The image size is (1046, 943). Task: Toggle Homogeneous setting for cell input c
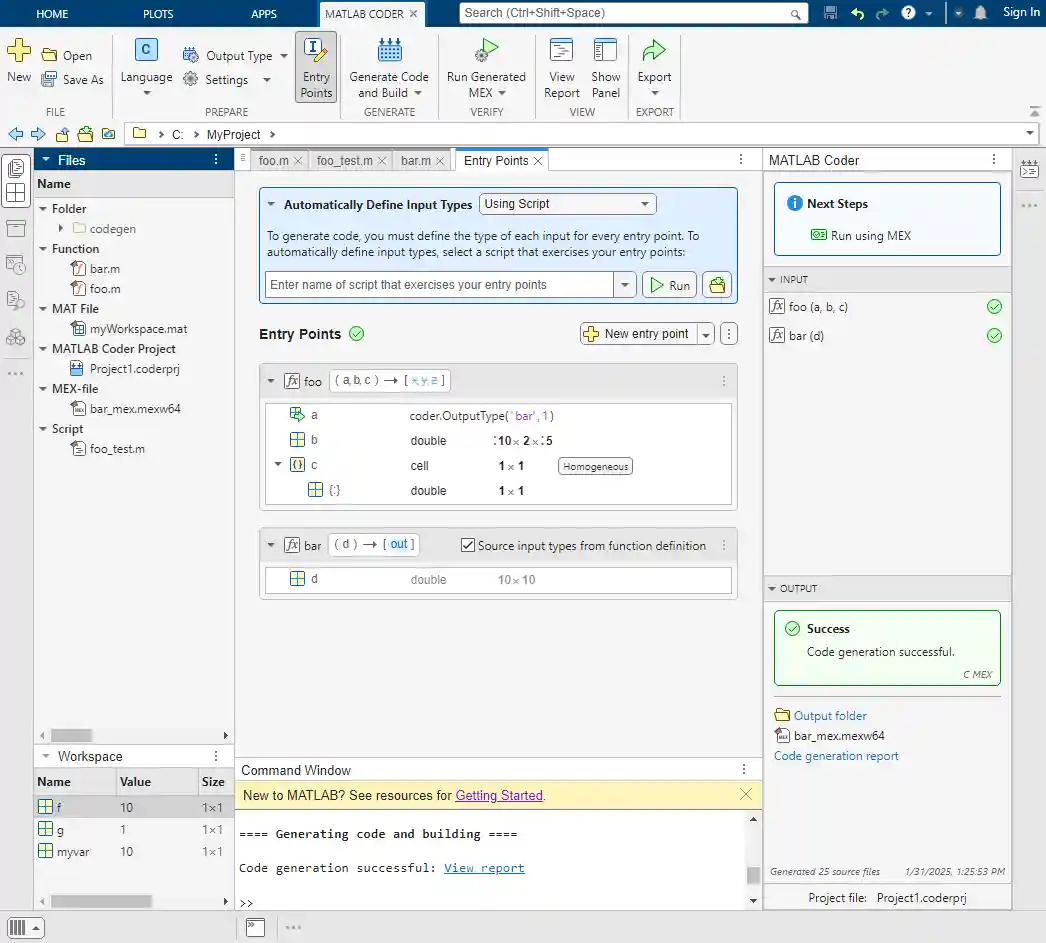click(595, 466)
